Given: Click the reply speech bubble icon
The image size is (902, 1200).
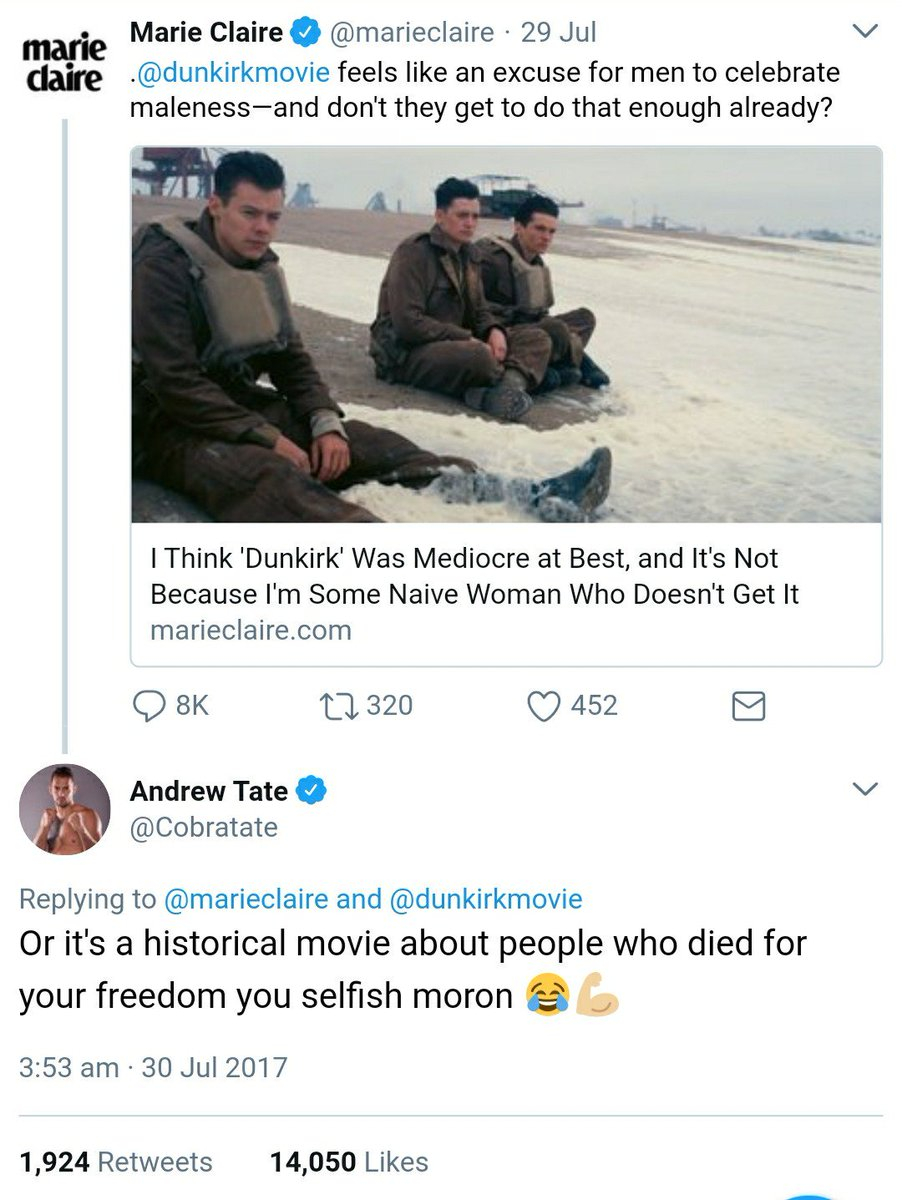Looking at the screenshot, I should (x=149, y=706).
